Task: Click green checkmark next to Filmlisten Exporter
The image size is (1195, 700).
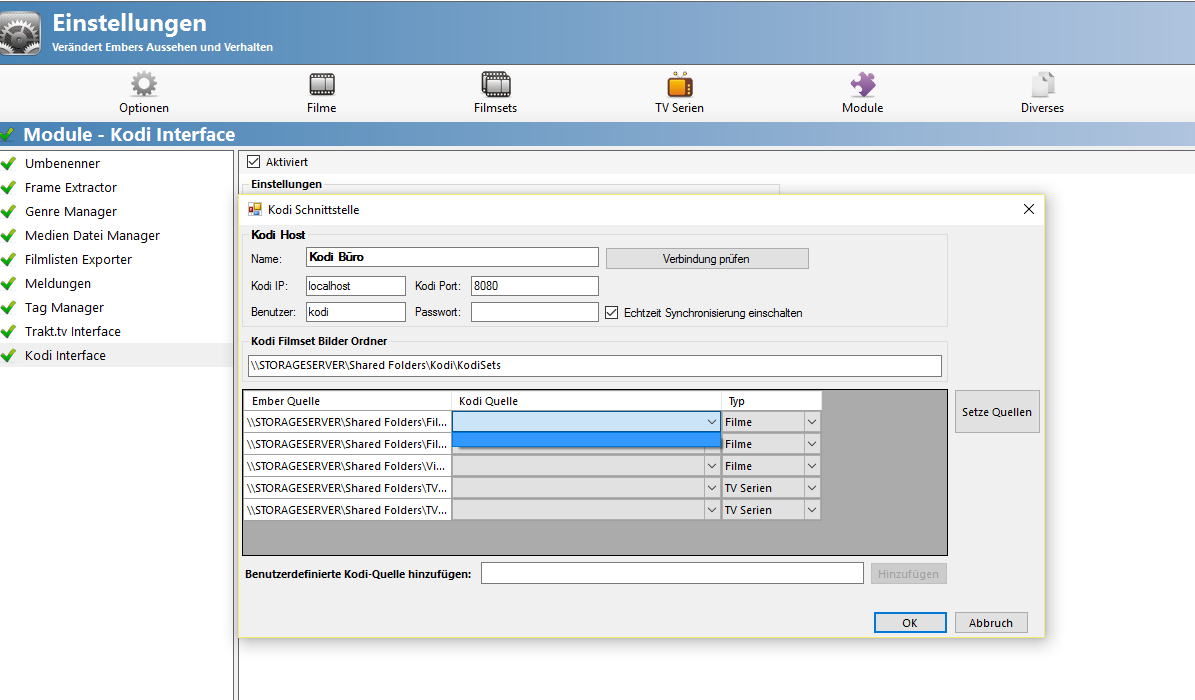Action: tap(8, 259)
